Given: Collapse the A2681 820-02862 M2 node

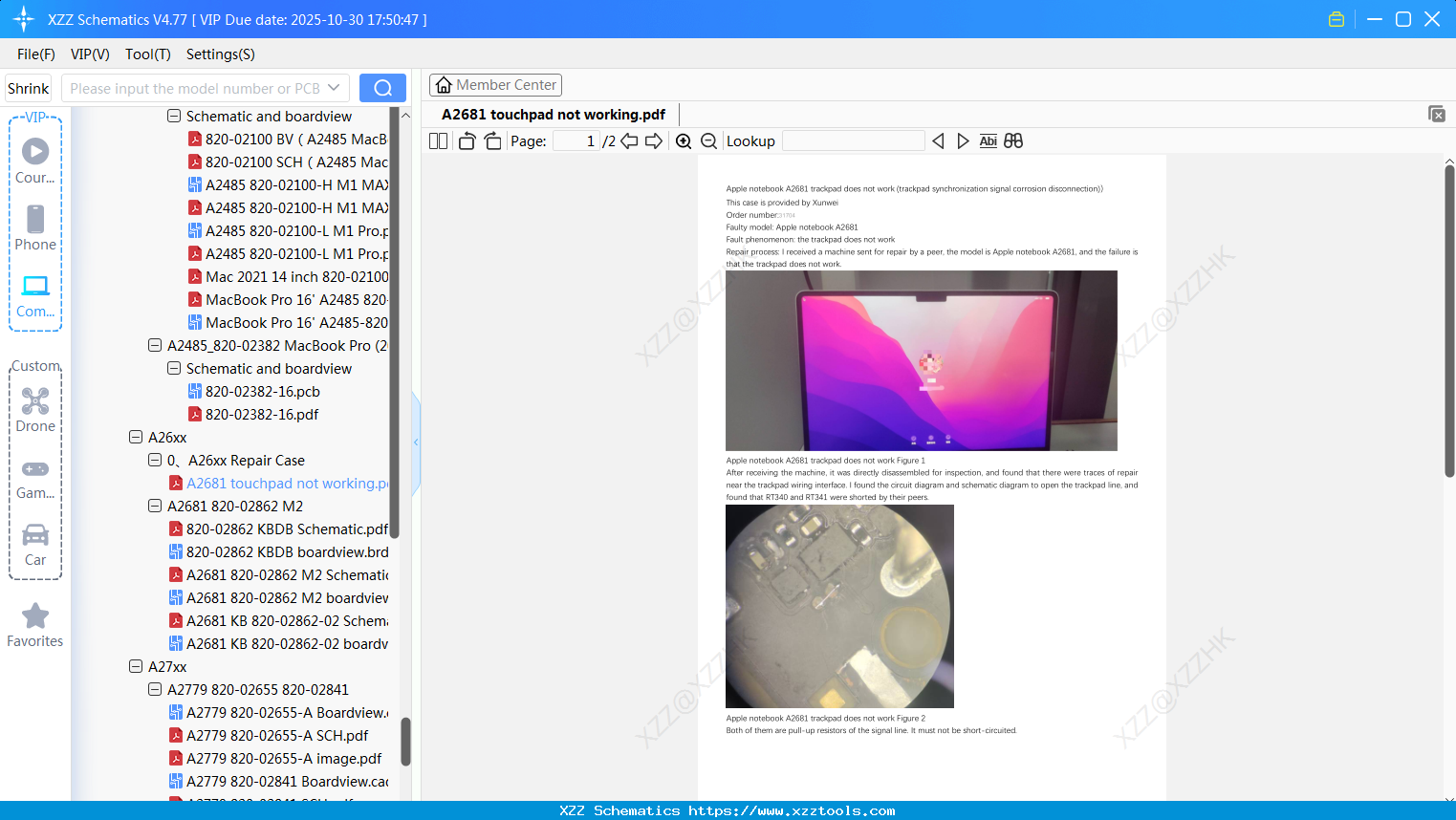Looking at the screenshot, I should [155, 506].
